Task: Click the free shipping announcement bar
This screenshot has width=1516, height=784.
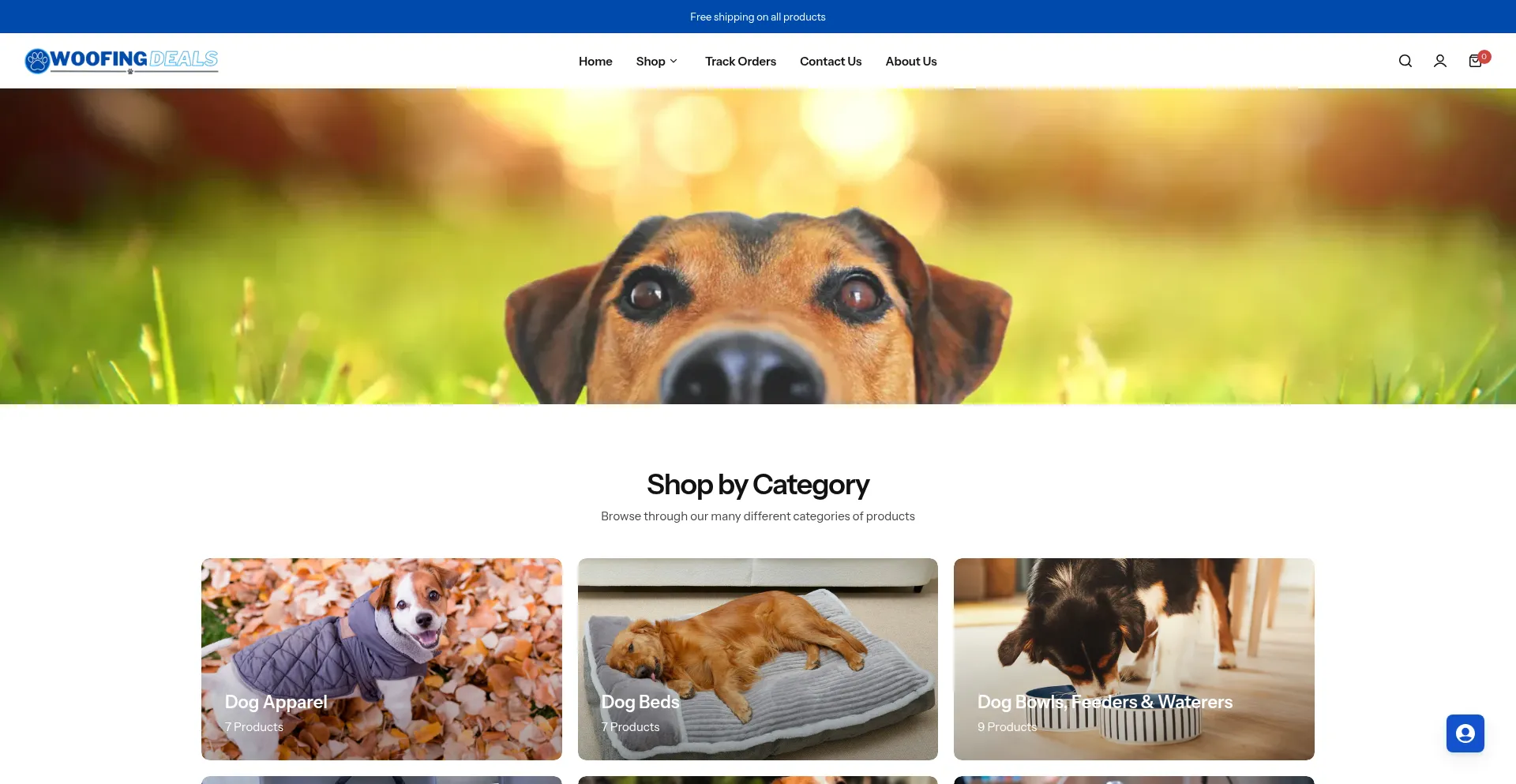Action: pos(758,17)
